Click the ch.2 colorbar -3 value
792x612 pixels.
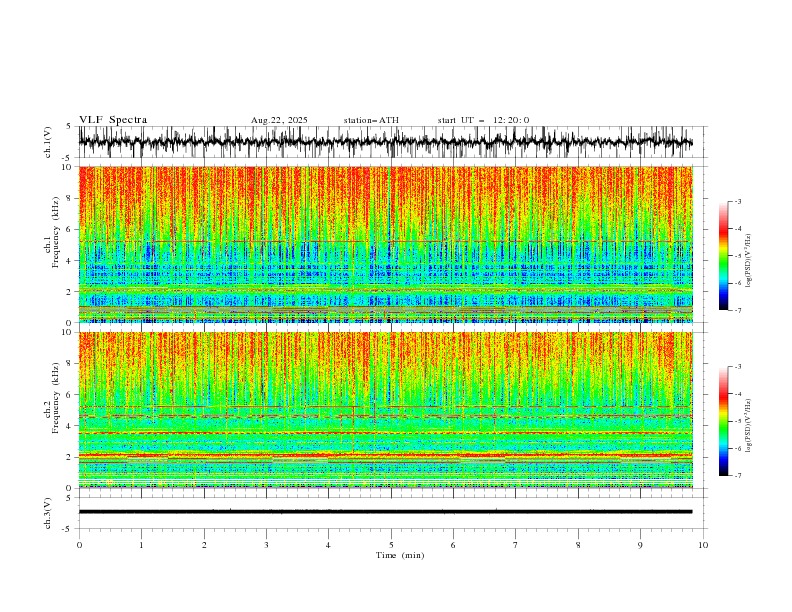coord(738,367)
